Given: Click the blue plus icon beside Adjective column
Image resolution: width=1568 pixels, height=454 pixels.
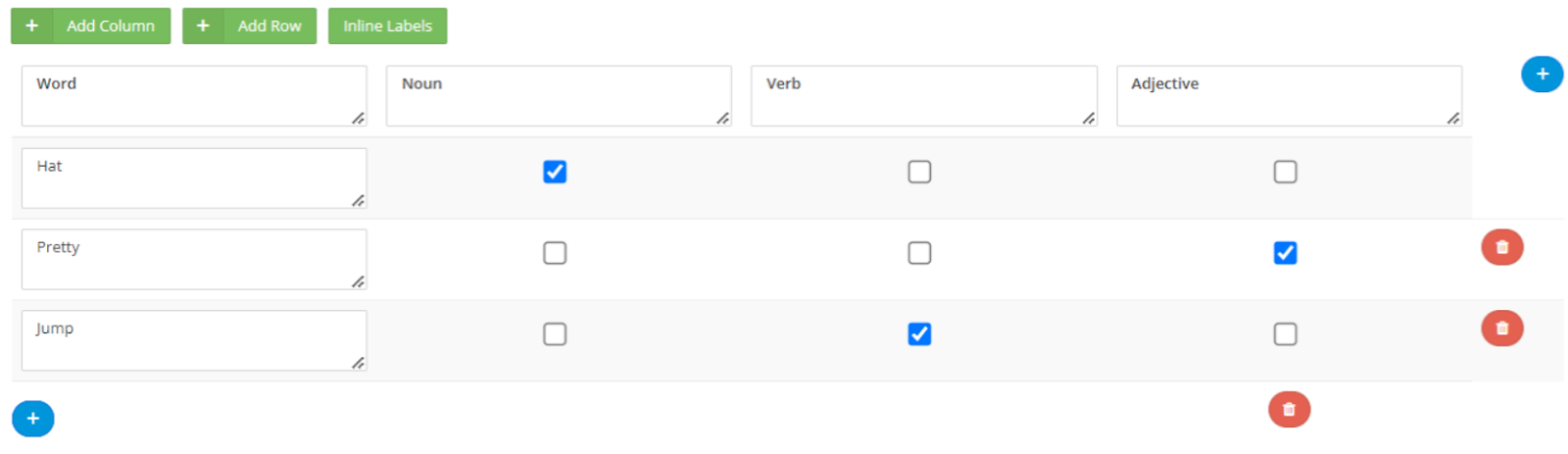Looking at the screenshot, I should (x=1542, y=75).
